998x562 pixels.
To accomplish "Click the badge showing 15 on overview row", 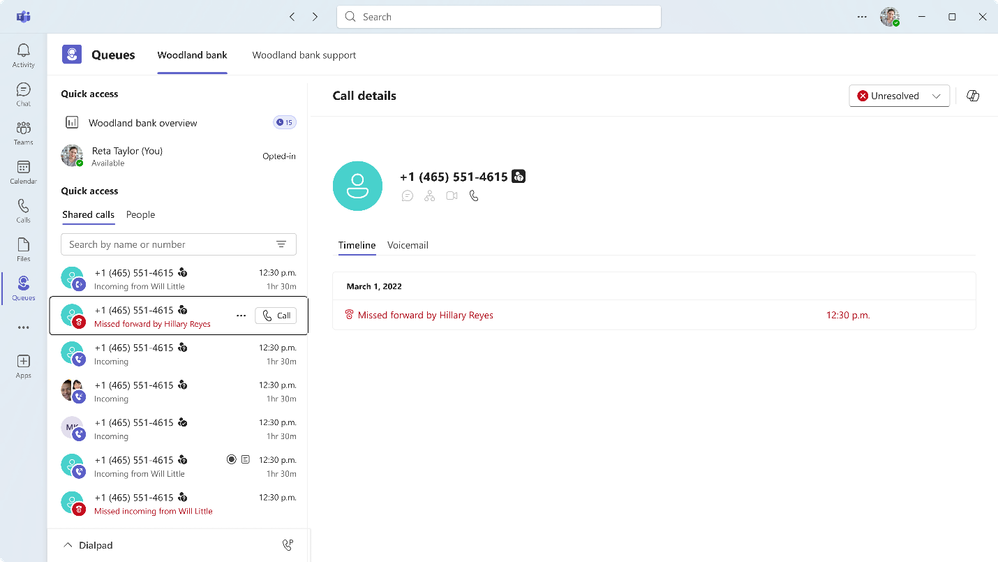I will [x=285, y=122].
